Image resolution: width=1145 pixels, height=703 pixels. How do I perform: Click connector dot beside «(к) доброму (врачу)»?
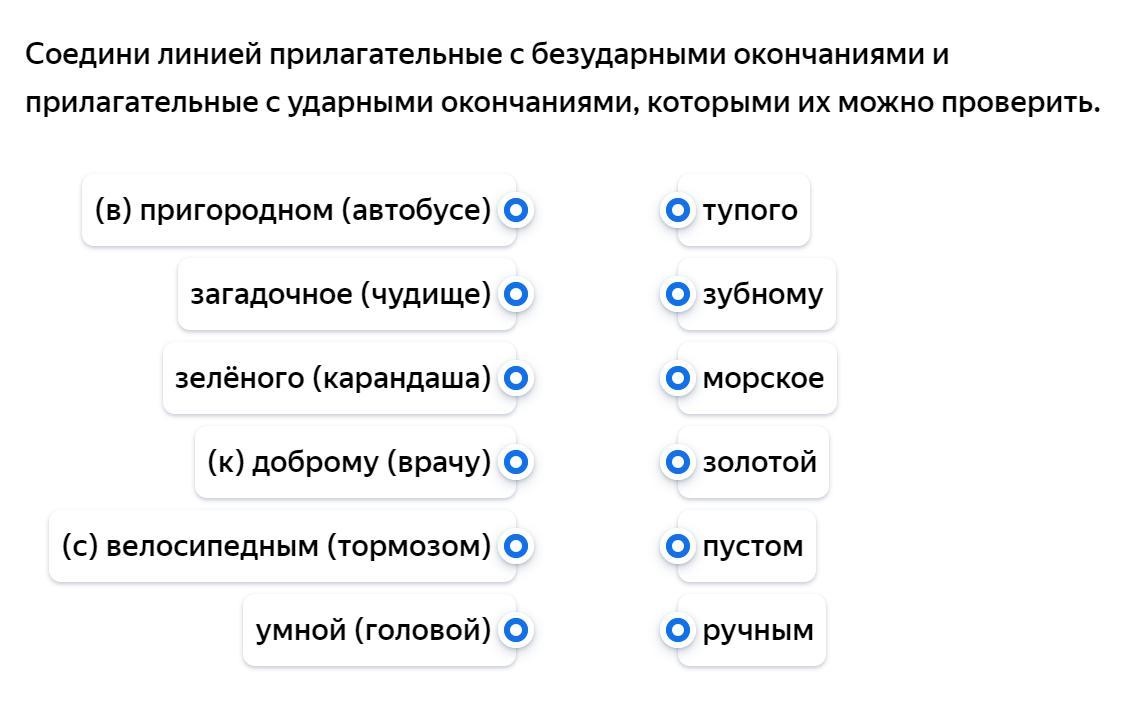[x=515, y=463]
